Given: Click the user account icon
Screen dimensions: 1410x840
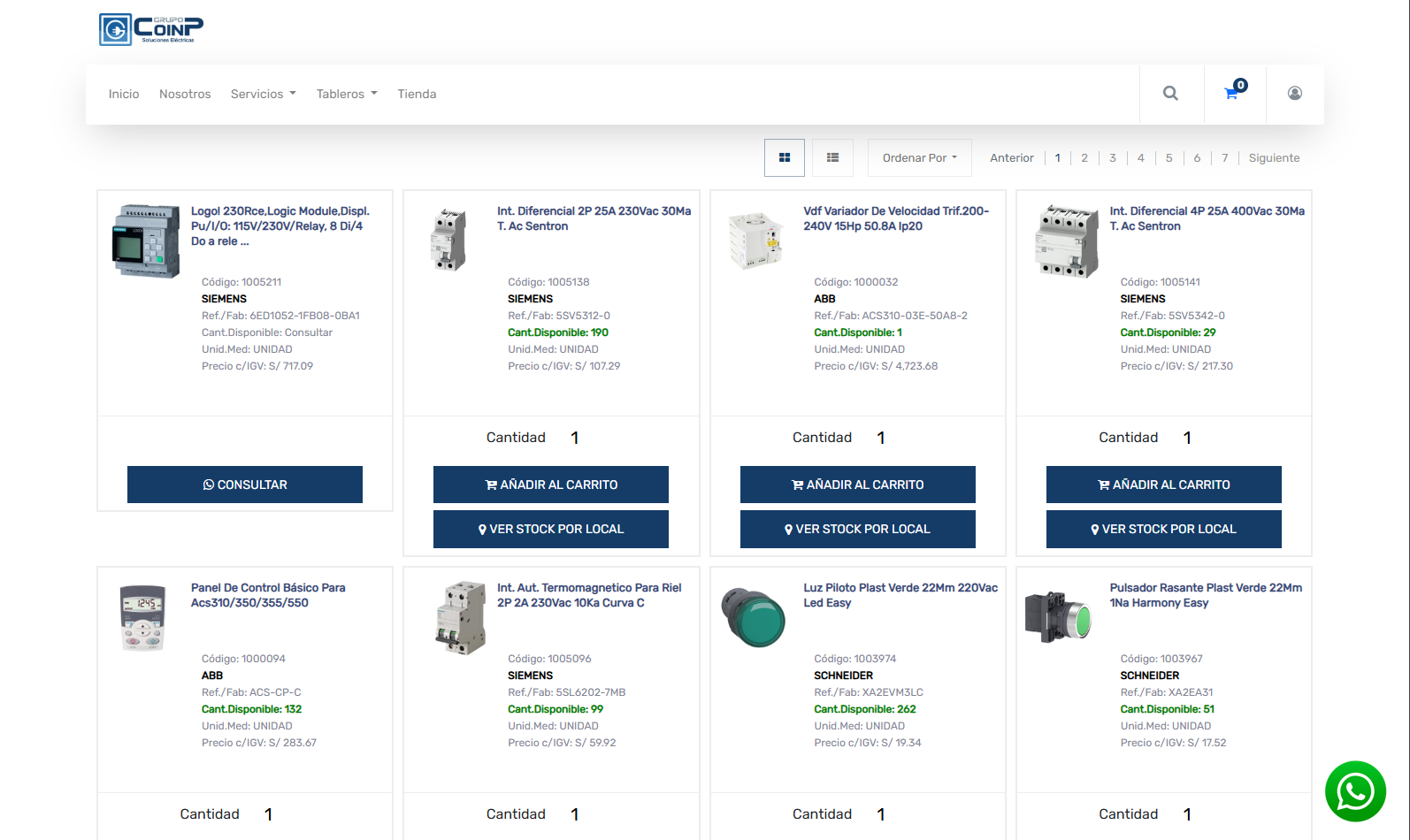Looking at the screenshot, I should click(1294, 94).
